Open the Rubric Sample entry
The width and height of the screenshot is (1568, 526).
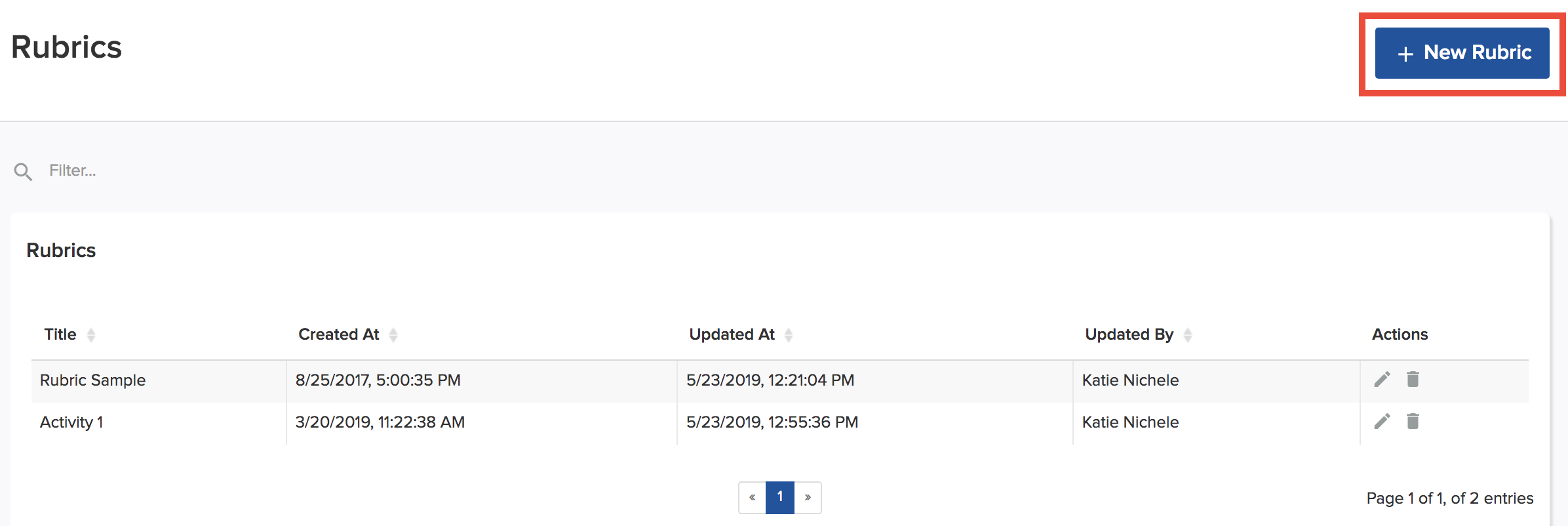click(x=92, y=380)
